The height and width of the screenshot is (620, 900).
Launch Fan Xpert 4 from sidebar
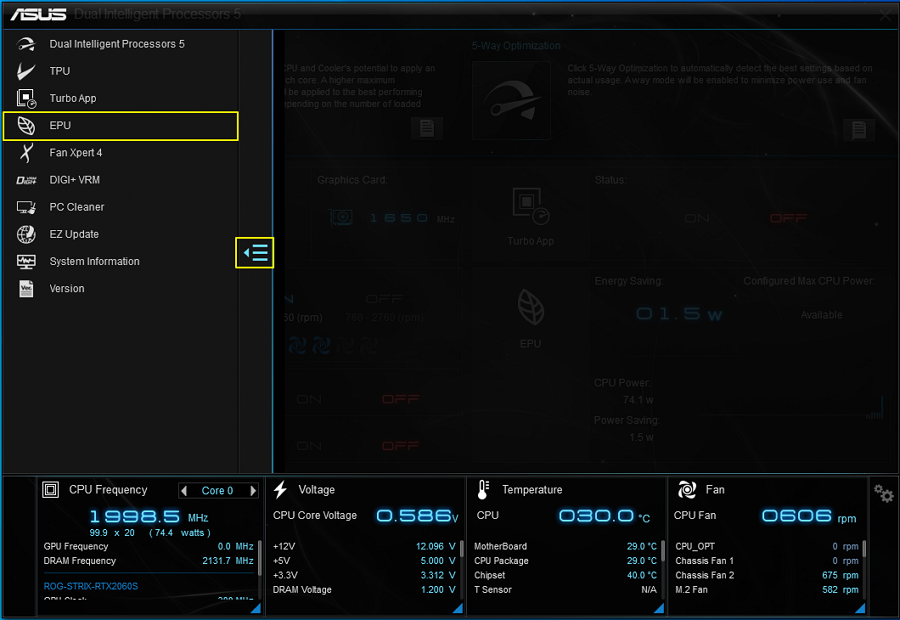(x=75, y=153)
